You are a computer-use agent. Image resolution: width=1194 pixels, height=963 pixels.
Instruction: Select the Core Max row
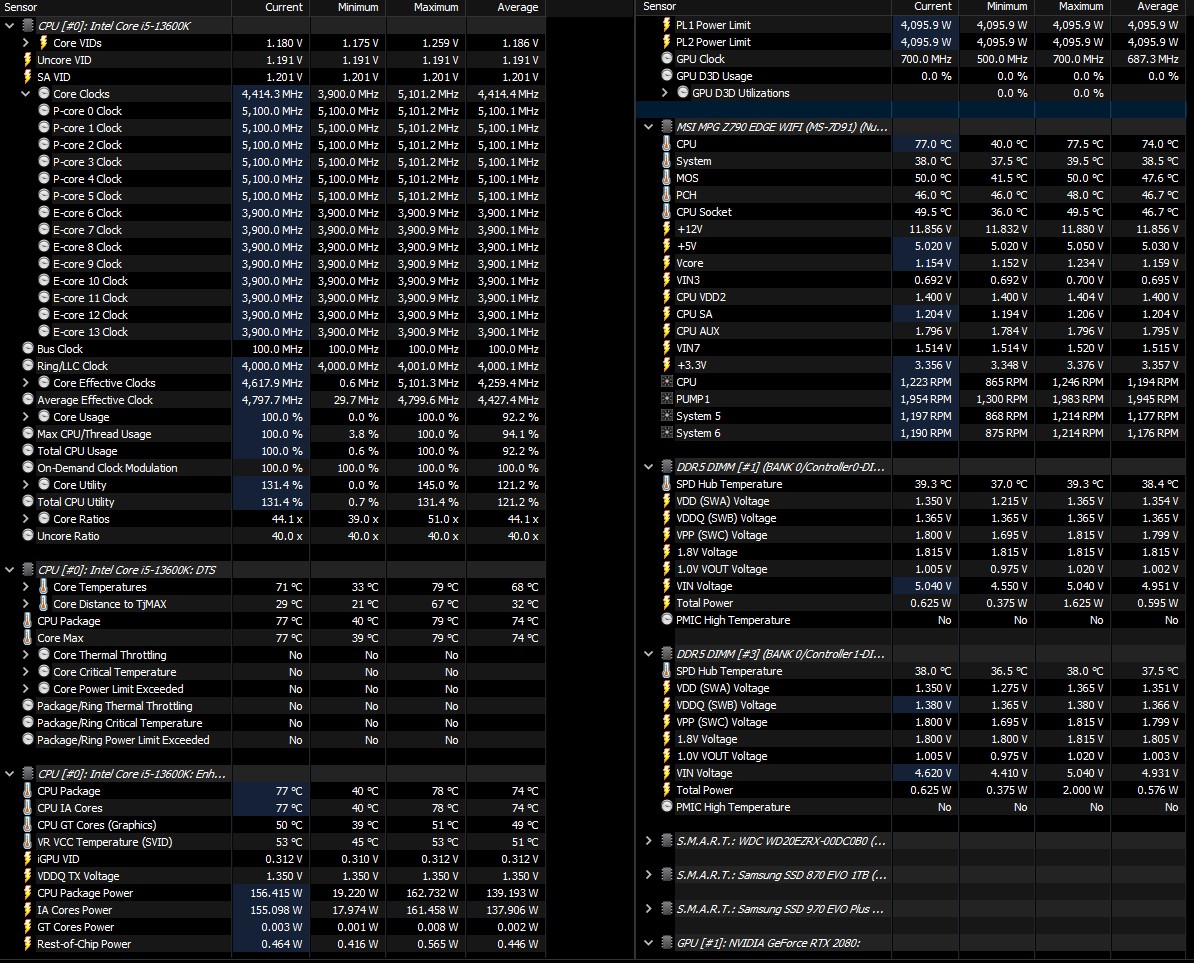(x=273, y=638)
